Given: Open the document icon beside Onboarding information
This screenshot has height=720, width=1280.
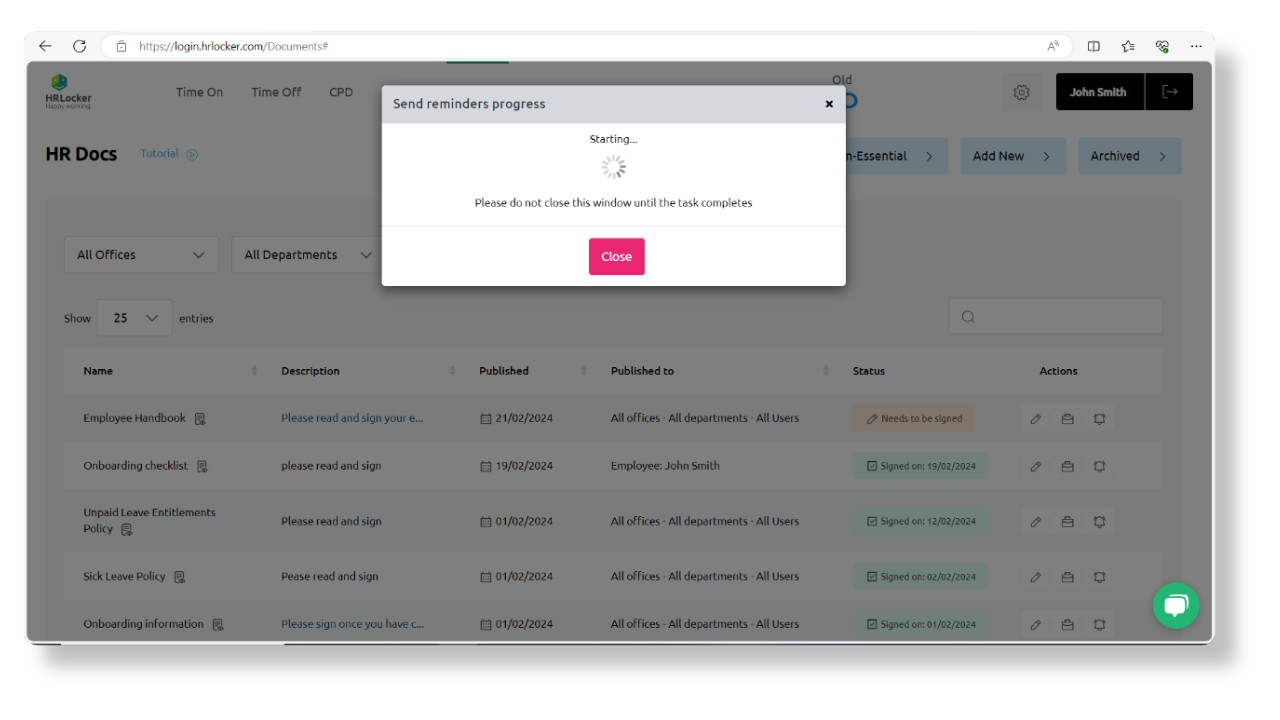Looking at the screenshot, I should click(x=216, y=623).
